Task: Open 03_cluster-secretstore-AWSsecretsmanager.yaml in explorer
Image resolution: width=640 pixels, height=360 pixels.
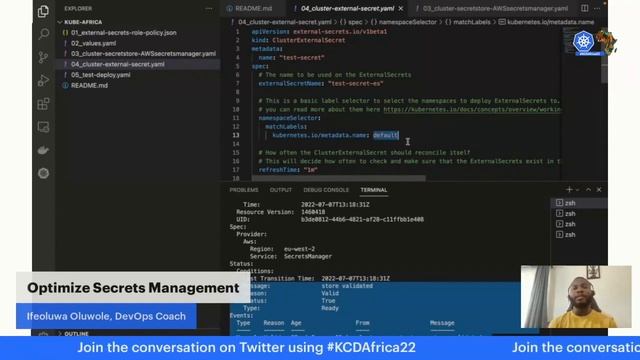Action: click(143, 54)
